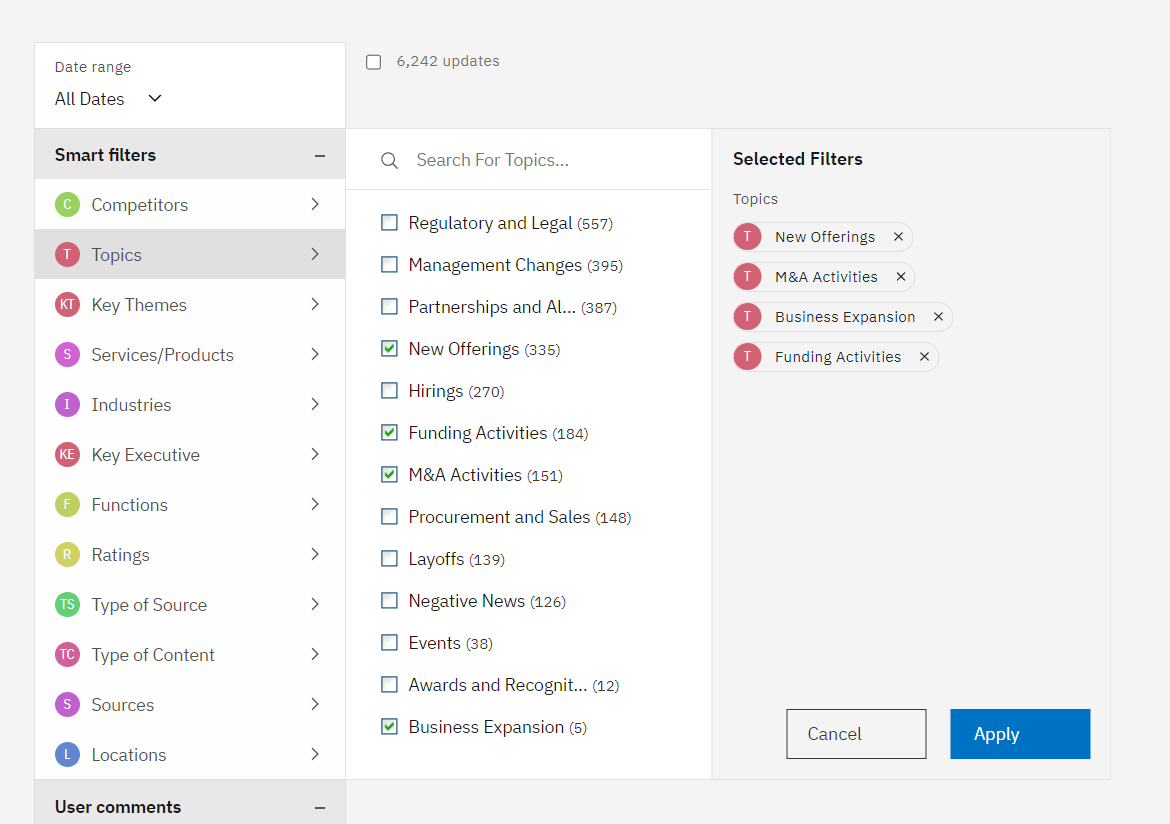Expand the Competitors filter chevron

click(x=315, y=205)
